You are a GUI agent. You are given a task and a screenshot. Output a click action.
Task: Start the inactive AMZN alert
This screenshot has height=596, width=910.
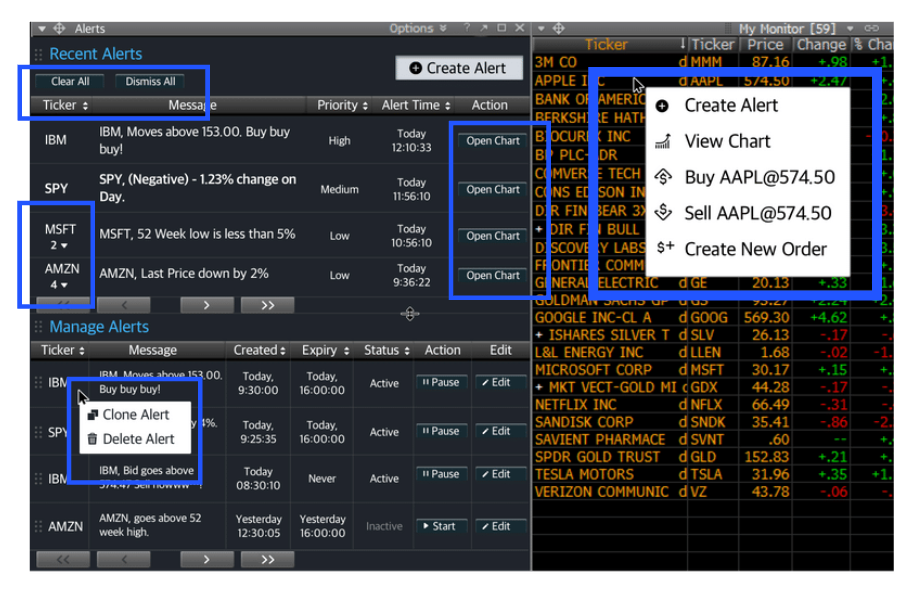point(442,526)
